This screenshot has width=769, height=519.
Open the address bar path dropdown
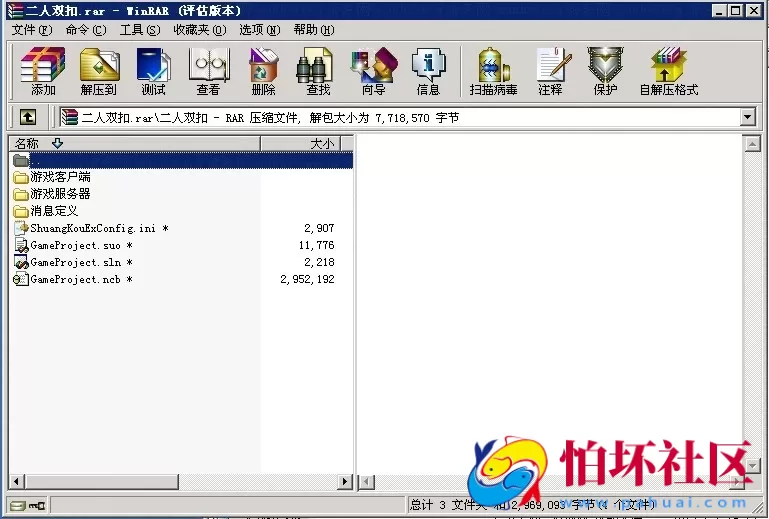pos(747,117)
